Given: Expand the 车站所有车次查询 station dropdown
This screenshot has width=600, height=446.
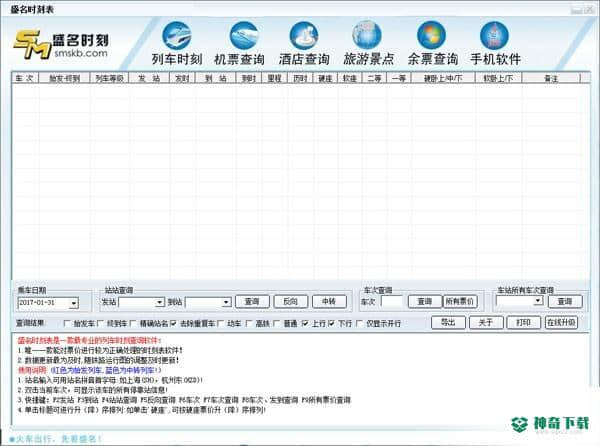Looking at the screenshot, I should (x=538, y=301).
